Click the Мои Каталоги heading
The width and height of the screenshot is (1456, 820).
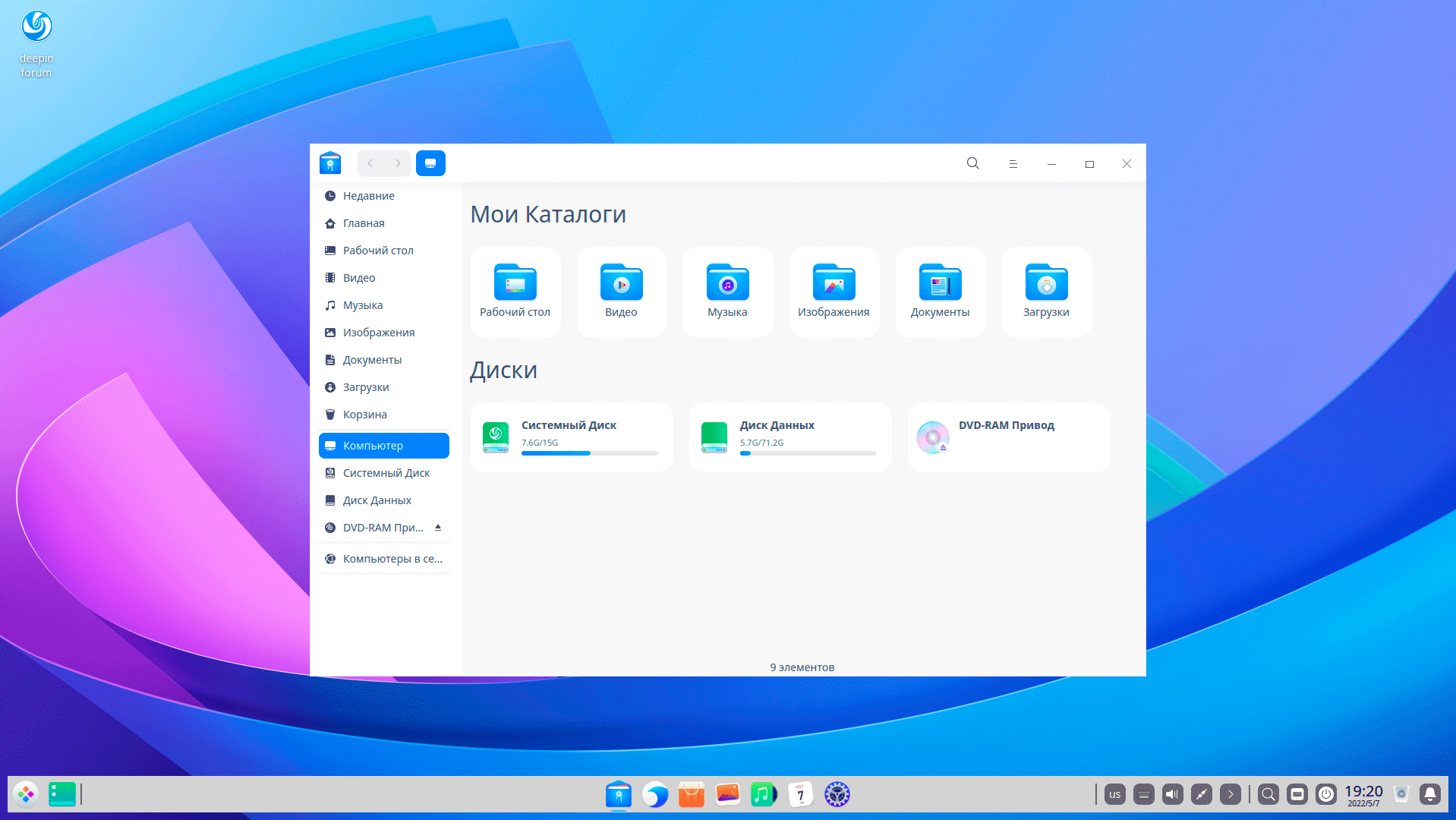tap(548, 214)
